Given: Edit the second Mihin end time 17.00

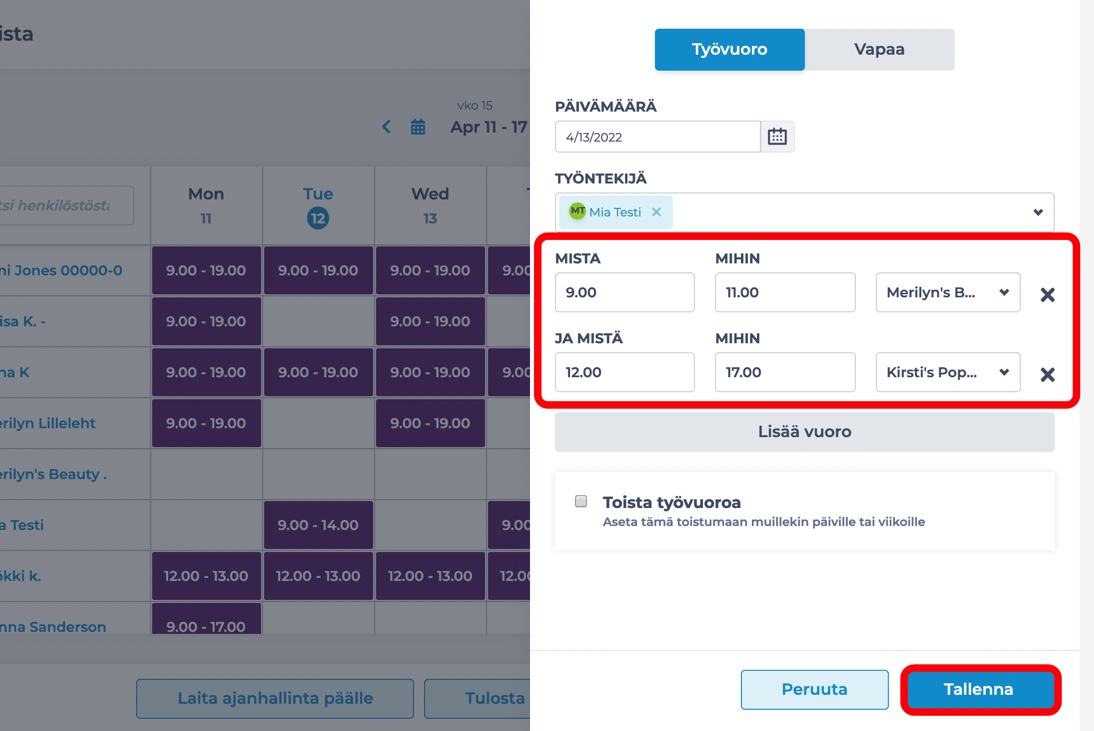Looking at the screenshot, I should [785, 372].
